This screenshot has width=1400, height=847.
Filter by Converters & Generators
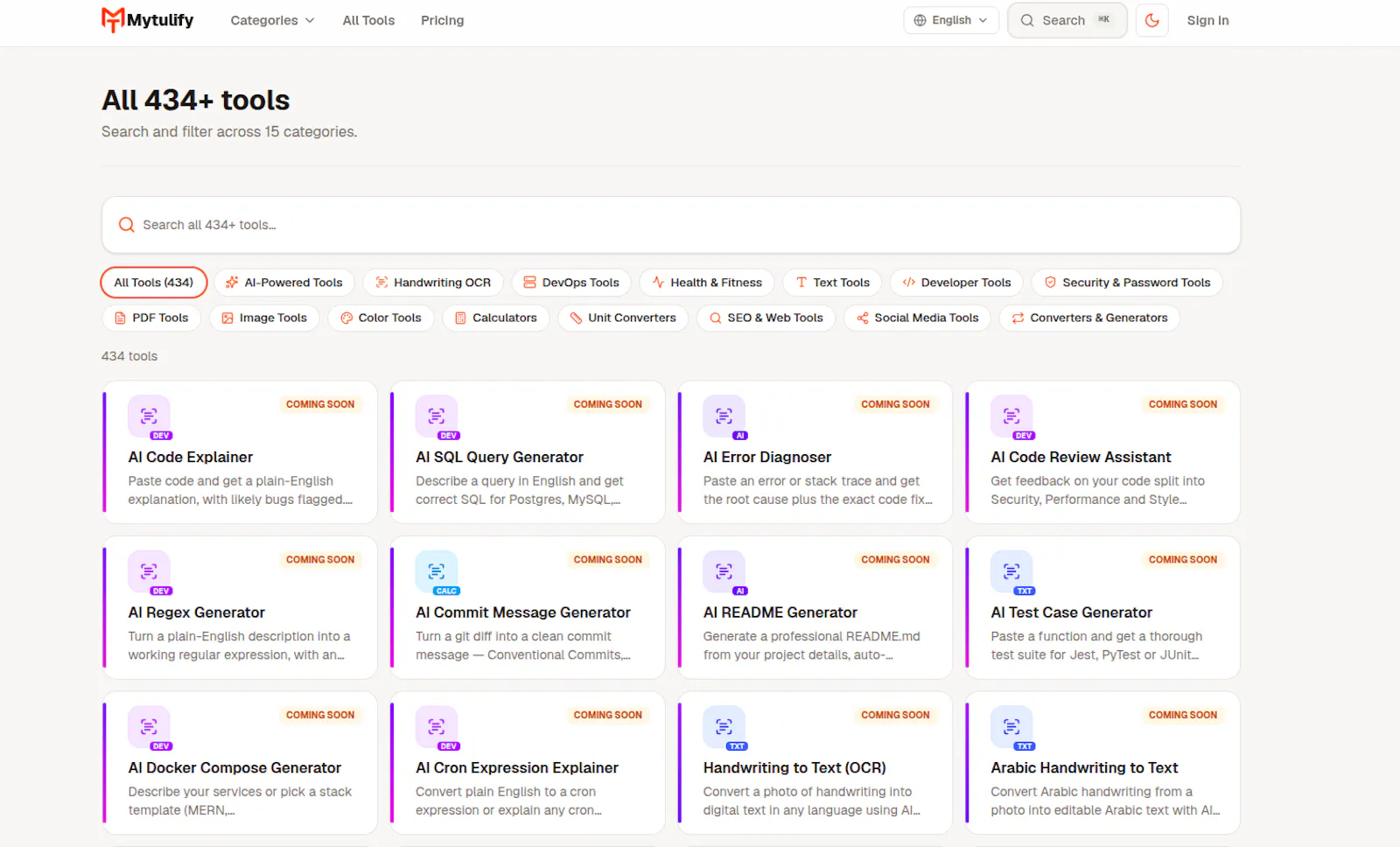(1089, 318)
